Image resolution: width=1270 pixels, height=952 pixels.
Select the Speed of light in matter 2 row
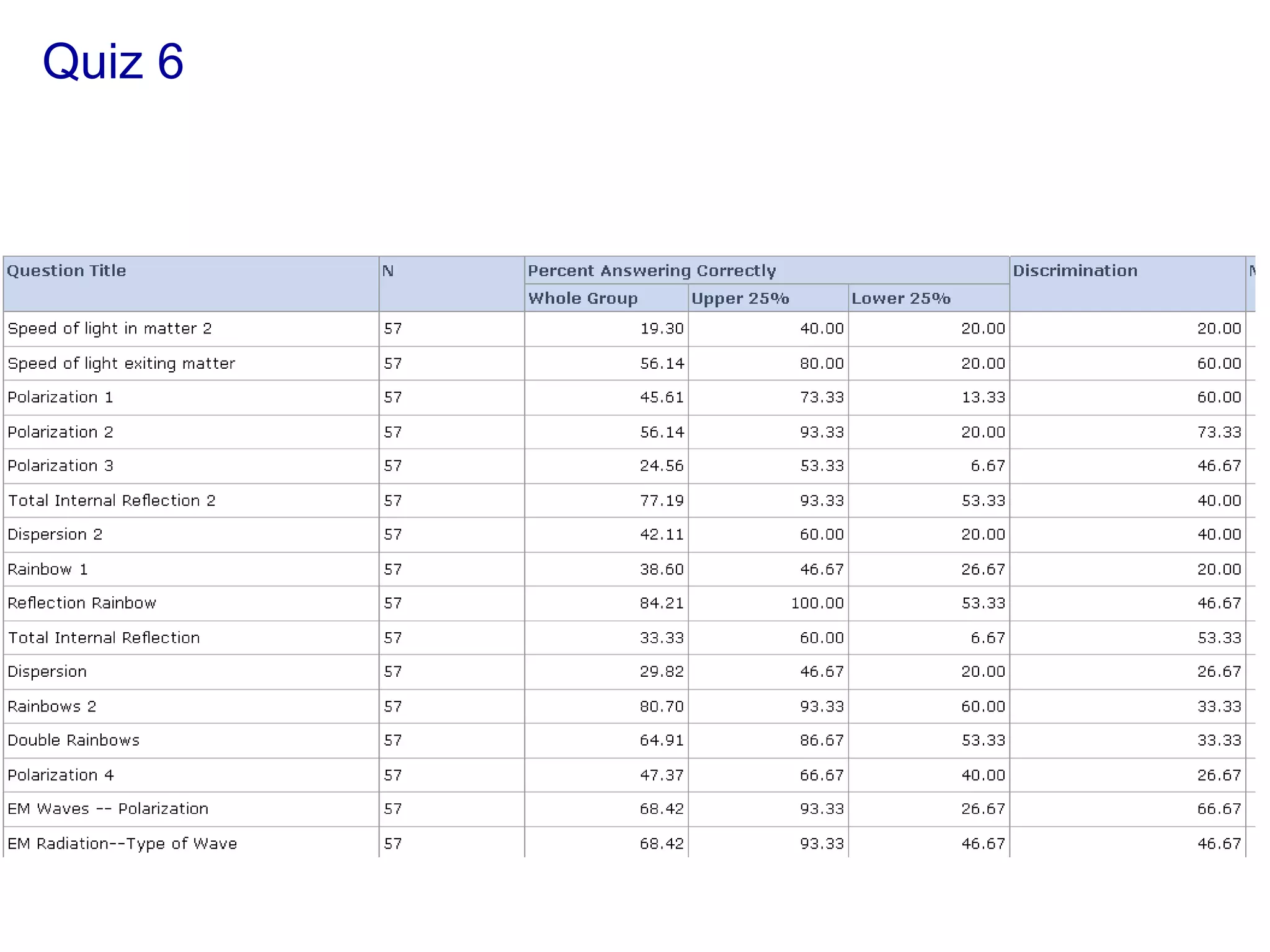[x=110, y=328]
